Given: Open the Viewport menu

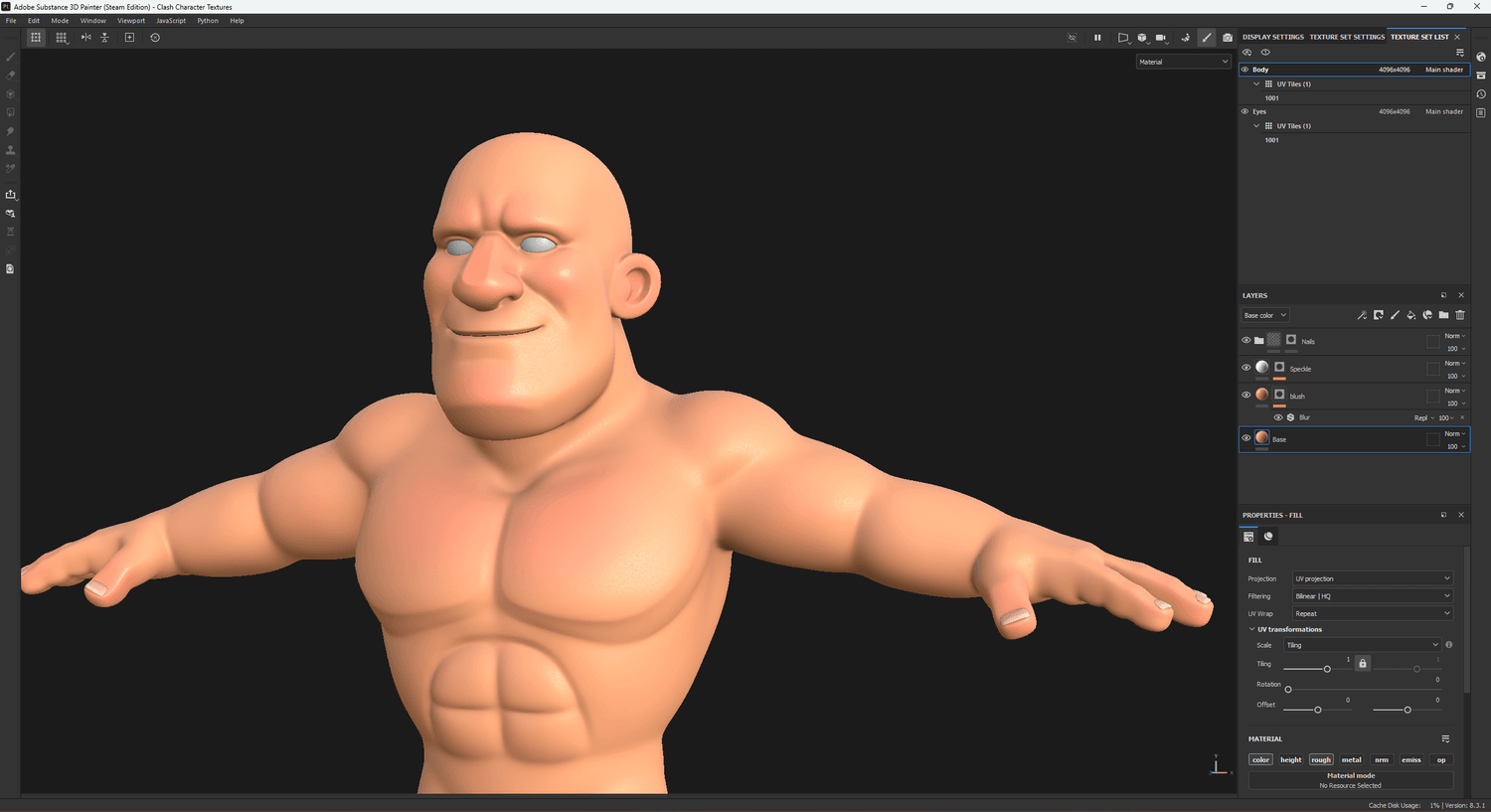Looking at the screenshot, I should 131,21.
